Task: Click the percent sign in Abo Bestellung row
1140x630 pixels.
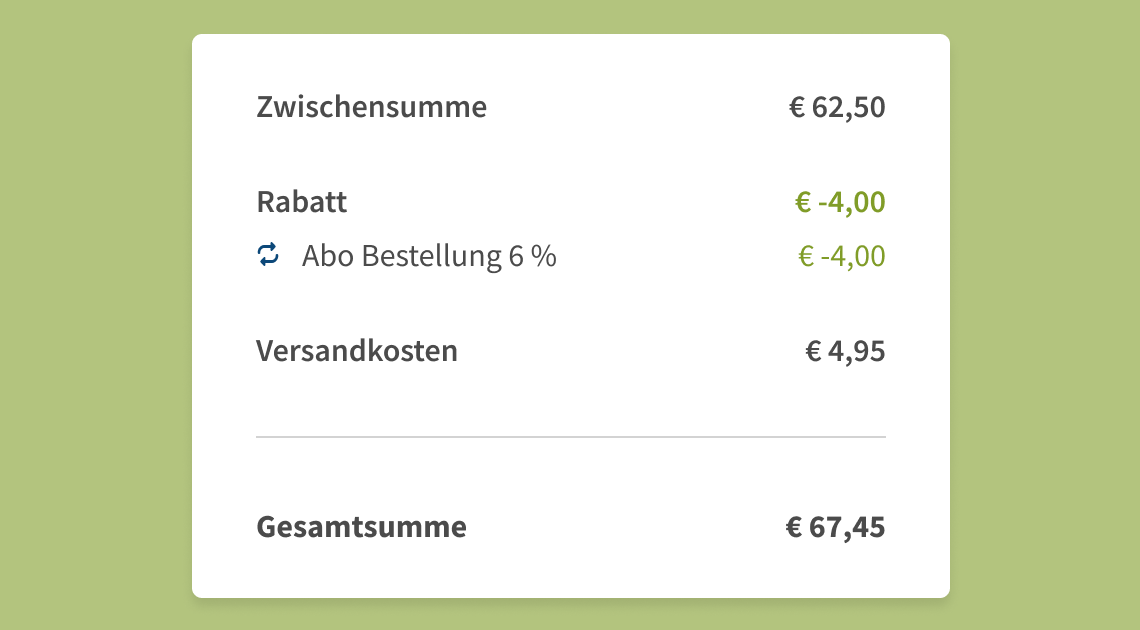Action: coord(544,256)
